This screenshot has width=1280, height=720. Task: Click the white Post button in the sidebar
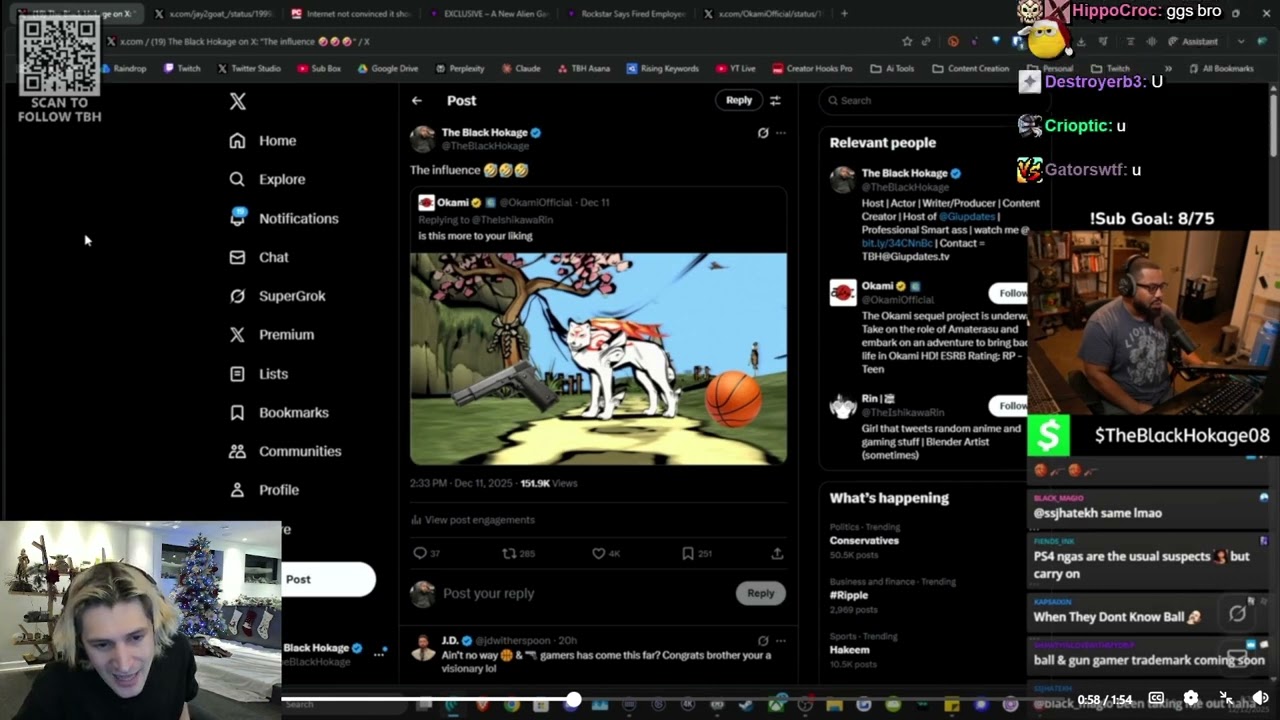pos(328,579)
